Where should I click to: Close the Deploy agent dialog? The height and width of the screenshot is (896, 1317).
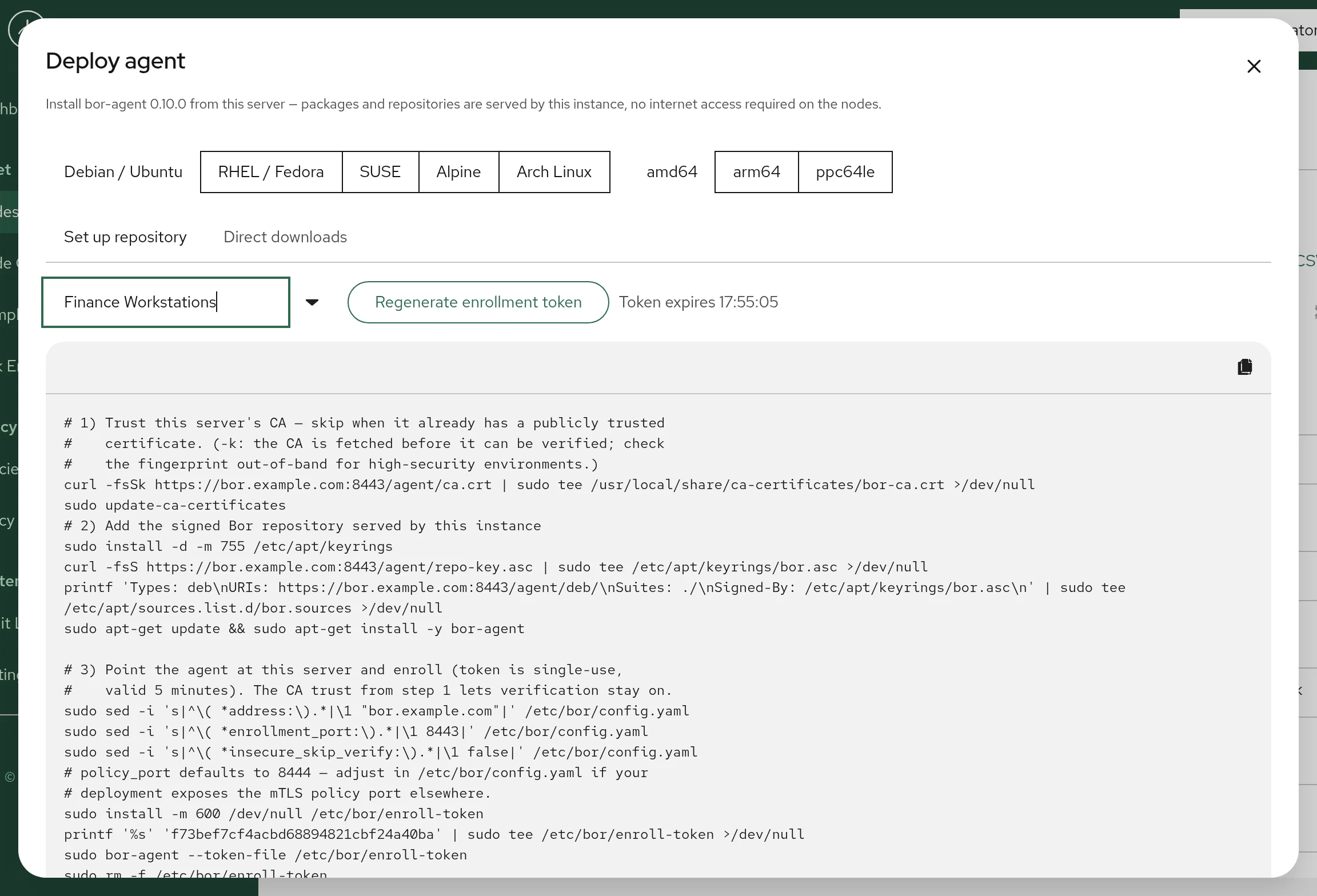pos(1254,66)
